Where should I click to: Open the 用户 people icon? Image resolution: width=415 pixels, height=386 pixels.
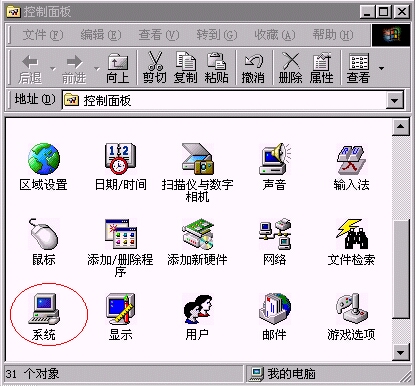coord(197,309)
